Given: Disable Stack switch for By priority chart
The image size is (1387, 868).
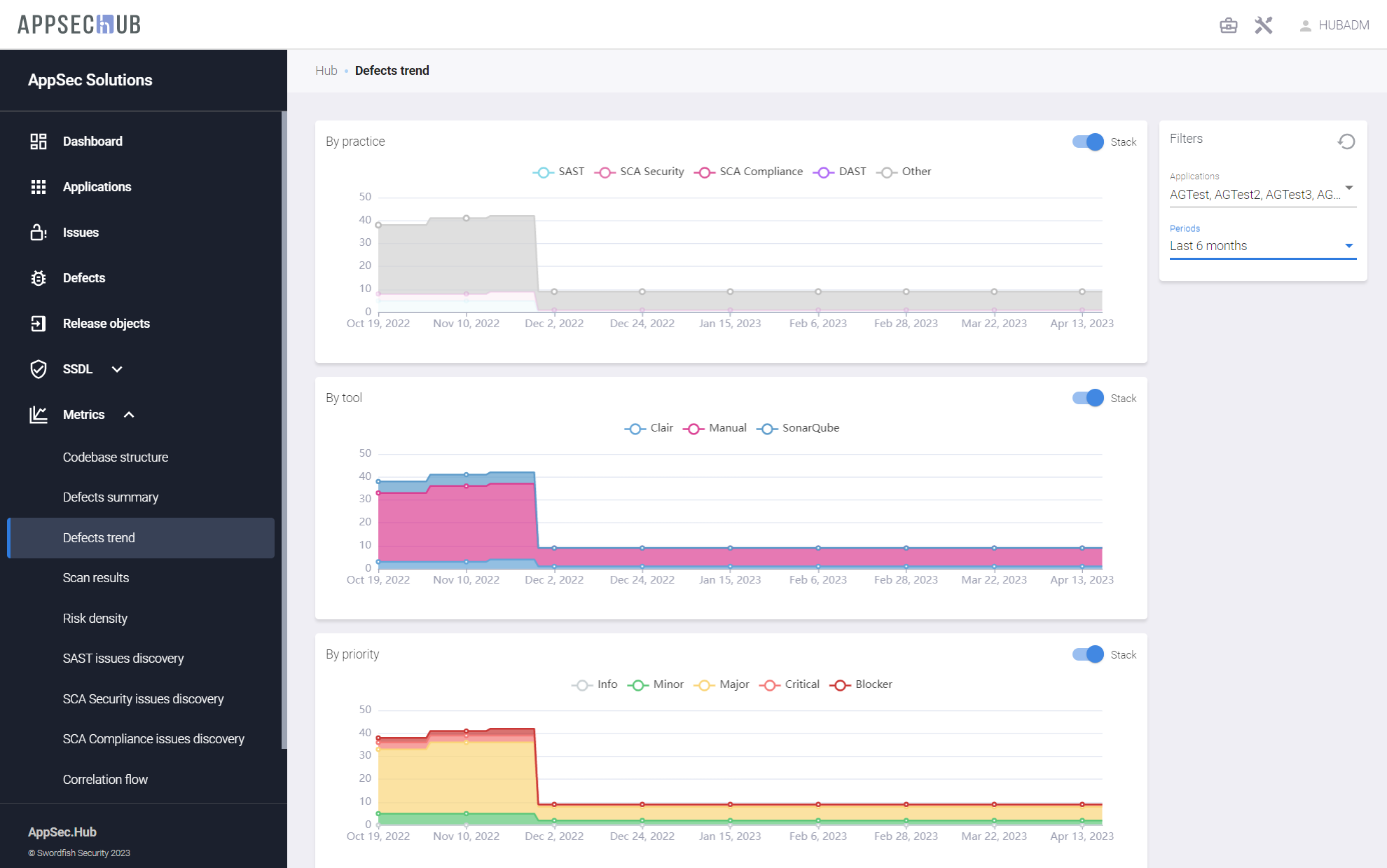Looking at the screenshot, I should (1088, 655).
